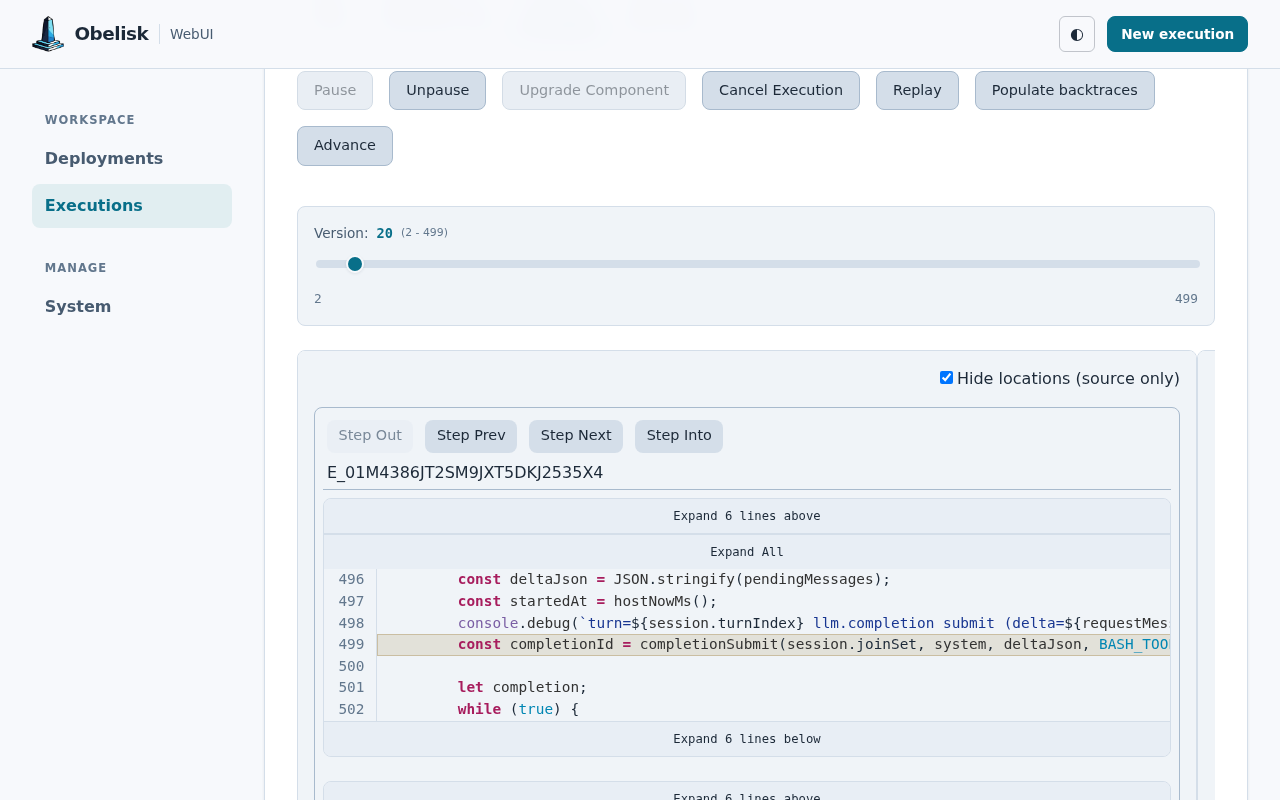
Task: Click 'while (true) {' on line 502
Action: tap(518, 710)
